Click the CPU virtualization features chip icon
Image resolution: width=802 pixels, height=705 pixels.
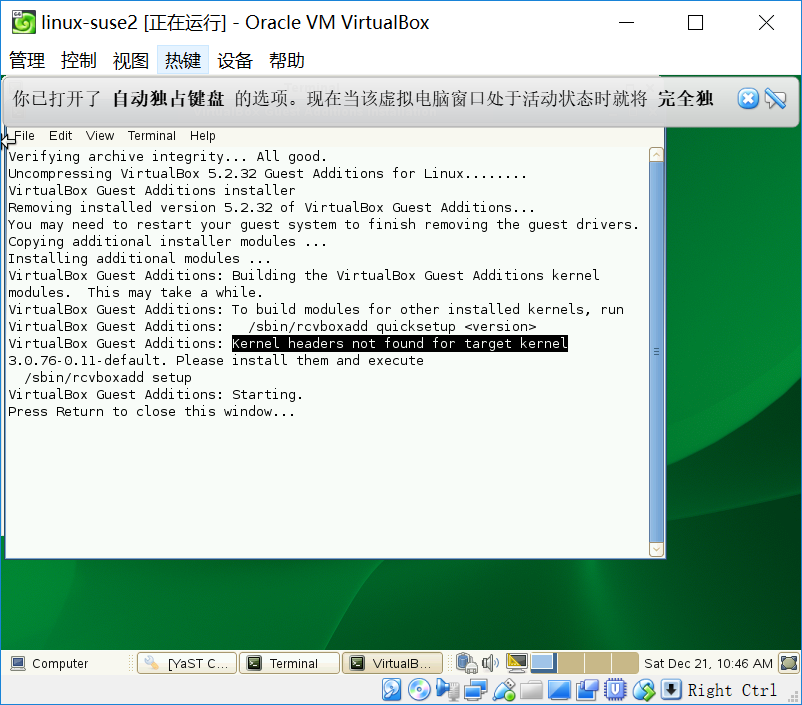[615, 690]
